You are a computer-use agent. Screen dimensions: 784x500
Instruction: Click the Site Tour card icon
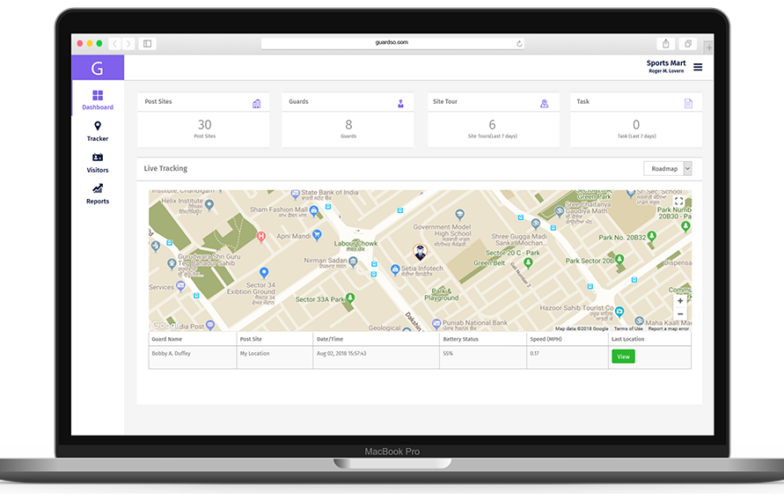(544, 104)
